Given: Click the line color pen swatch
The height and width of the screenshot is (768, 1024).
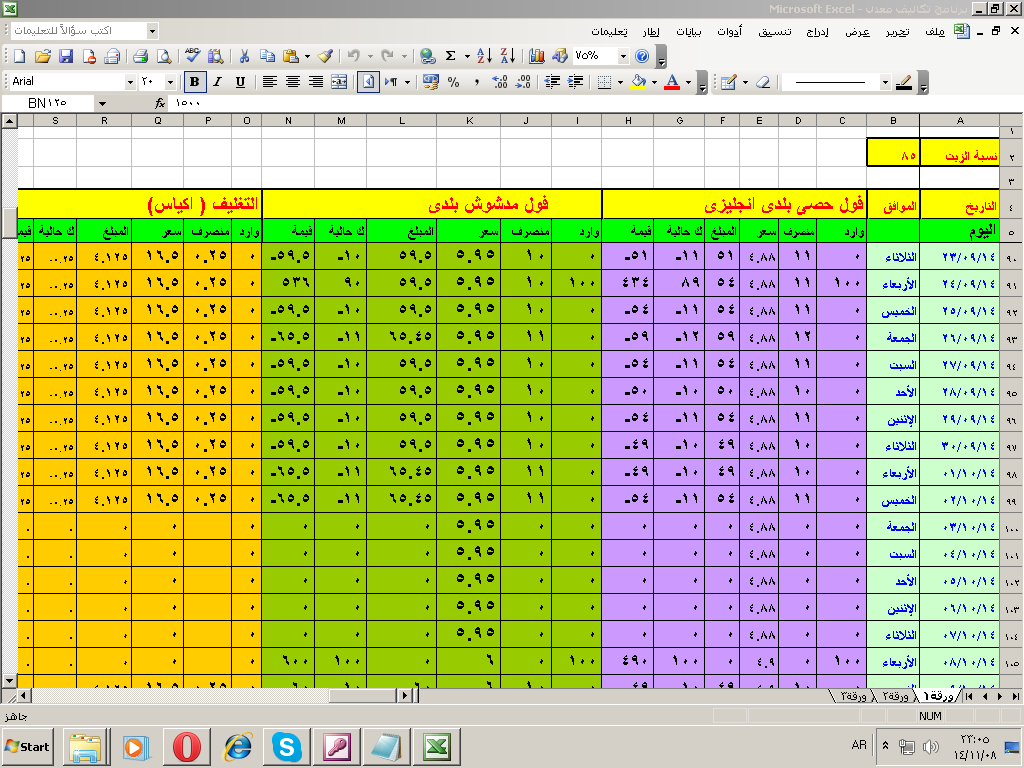Looking at the screenshot, I should tap(904, 82).
